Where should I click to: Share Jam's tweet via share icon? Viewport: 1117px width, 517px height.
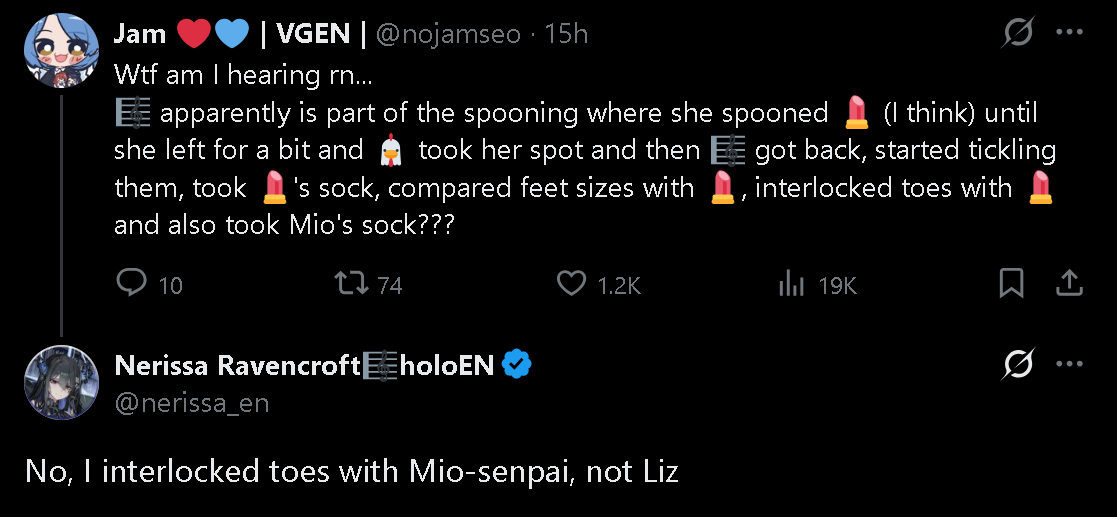[1069, 284]
